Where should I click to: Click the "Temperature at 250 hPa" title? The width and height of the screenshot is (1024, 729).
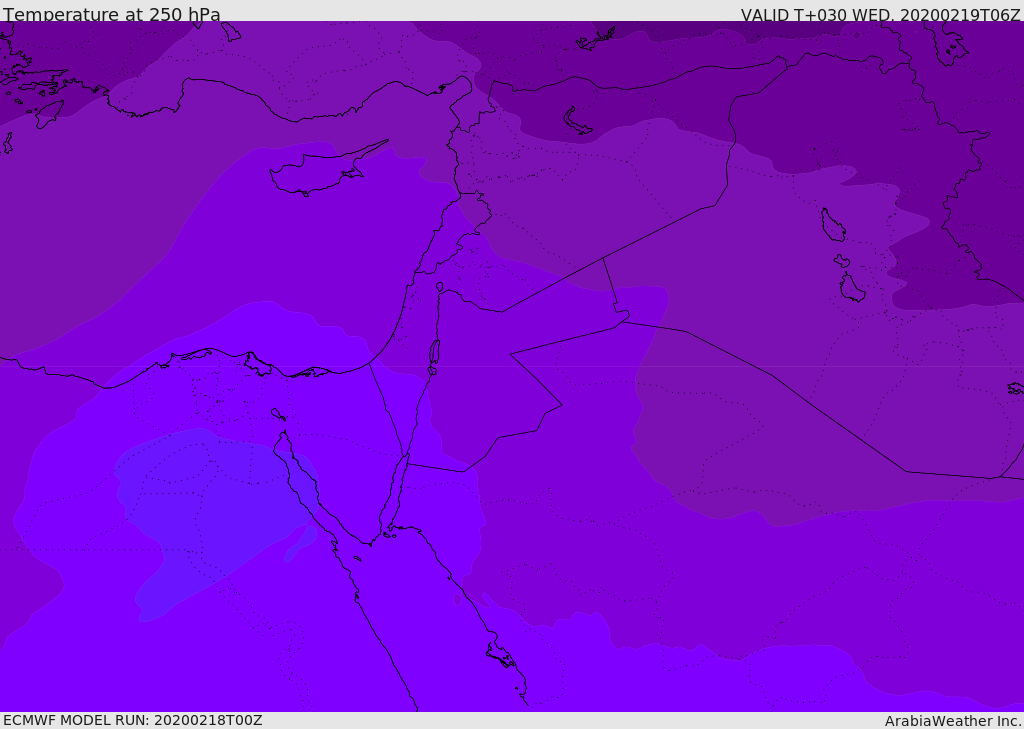click(112, 14)
